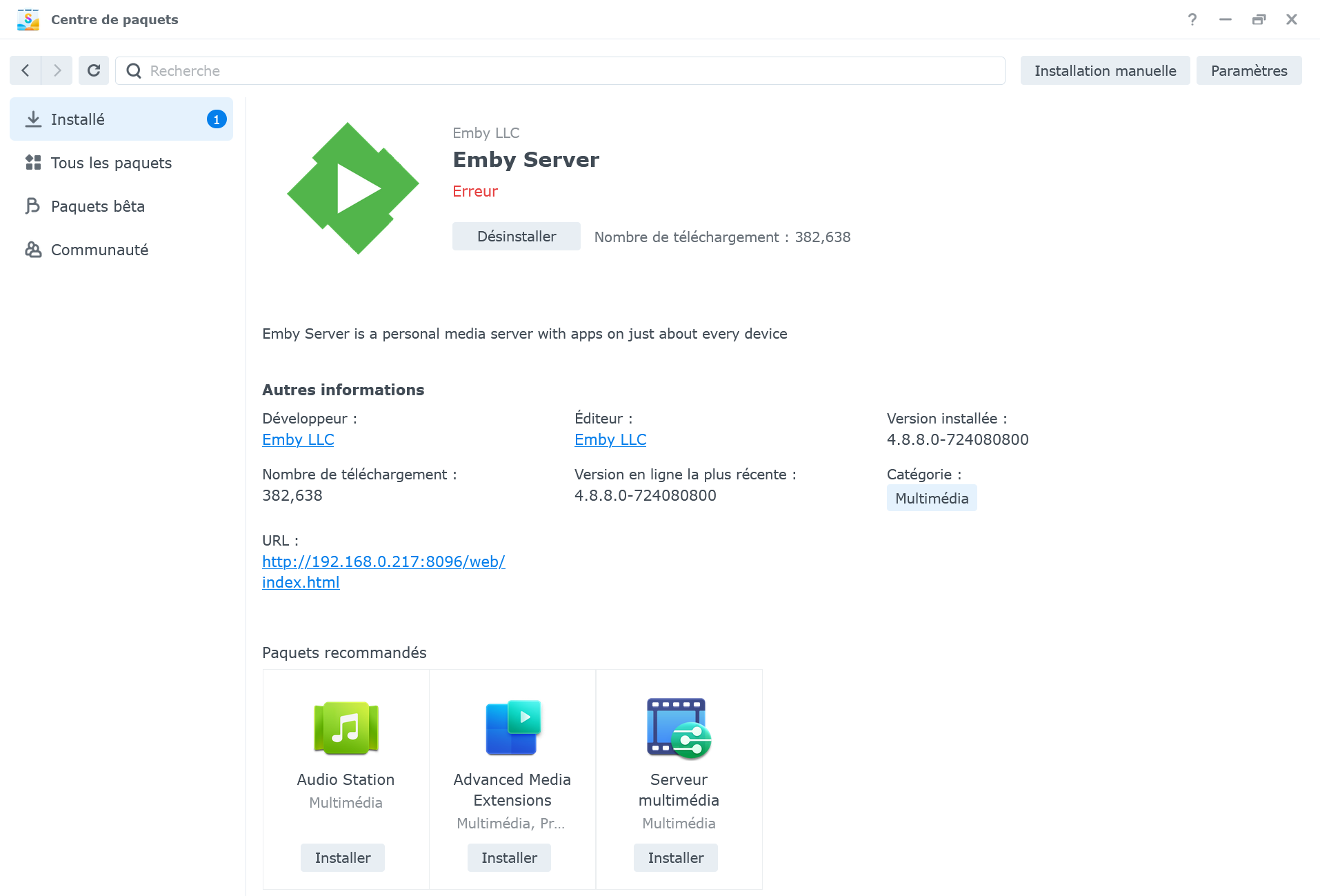Click the Advanced Media Extensions icon

[513, 728]
